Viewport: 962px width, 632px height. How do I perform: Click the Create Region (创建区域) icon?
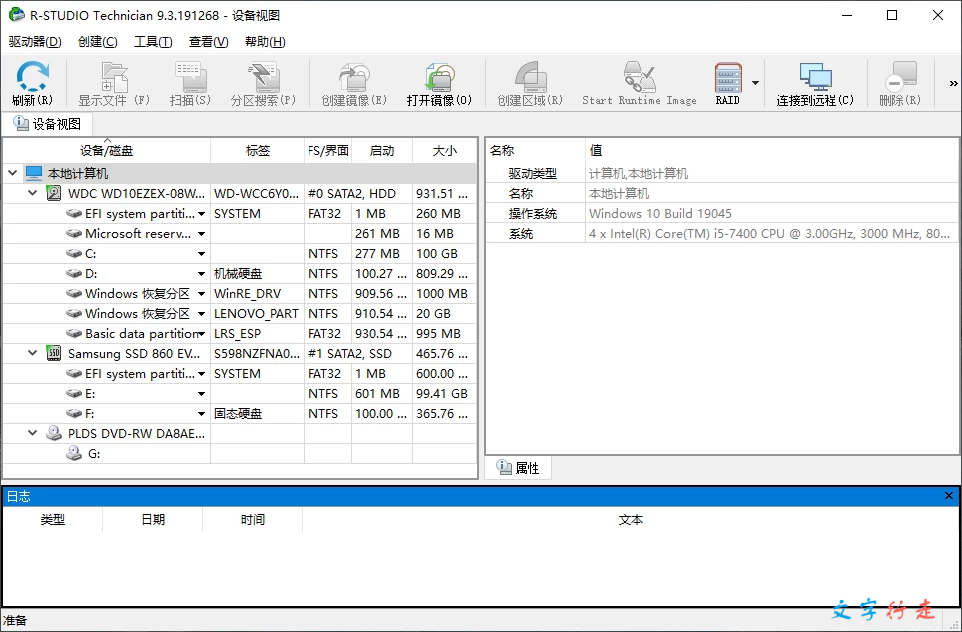click(x=530, y=77)
